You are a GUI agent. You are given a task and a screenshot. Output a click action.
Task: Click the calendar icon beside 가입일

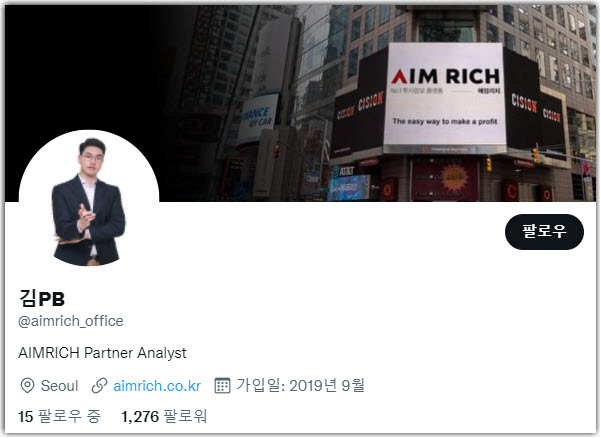222,386
